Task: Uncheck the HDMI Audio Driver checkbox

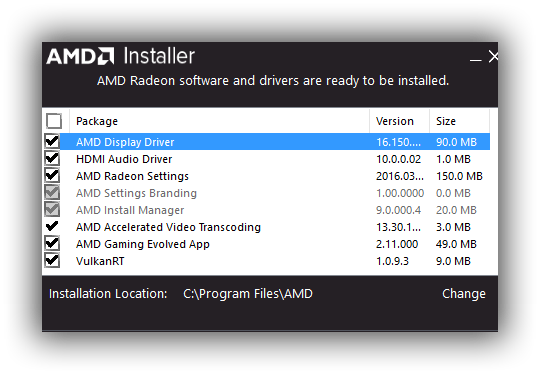Action: point(52,159)
